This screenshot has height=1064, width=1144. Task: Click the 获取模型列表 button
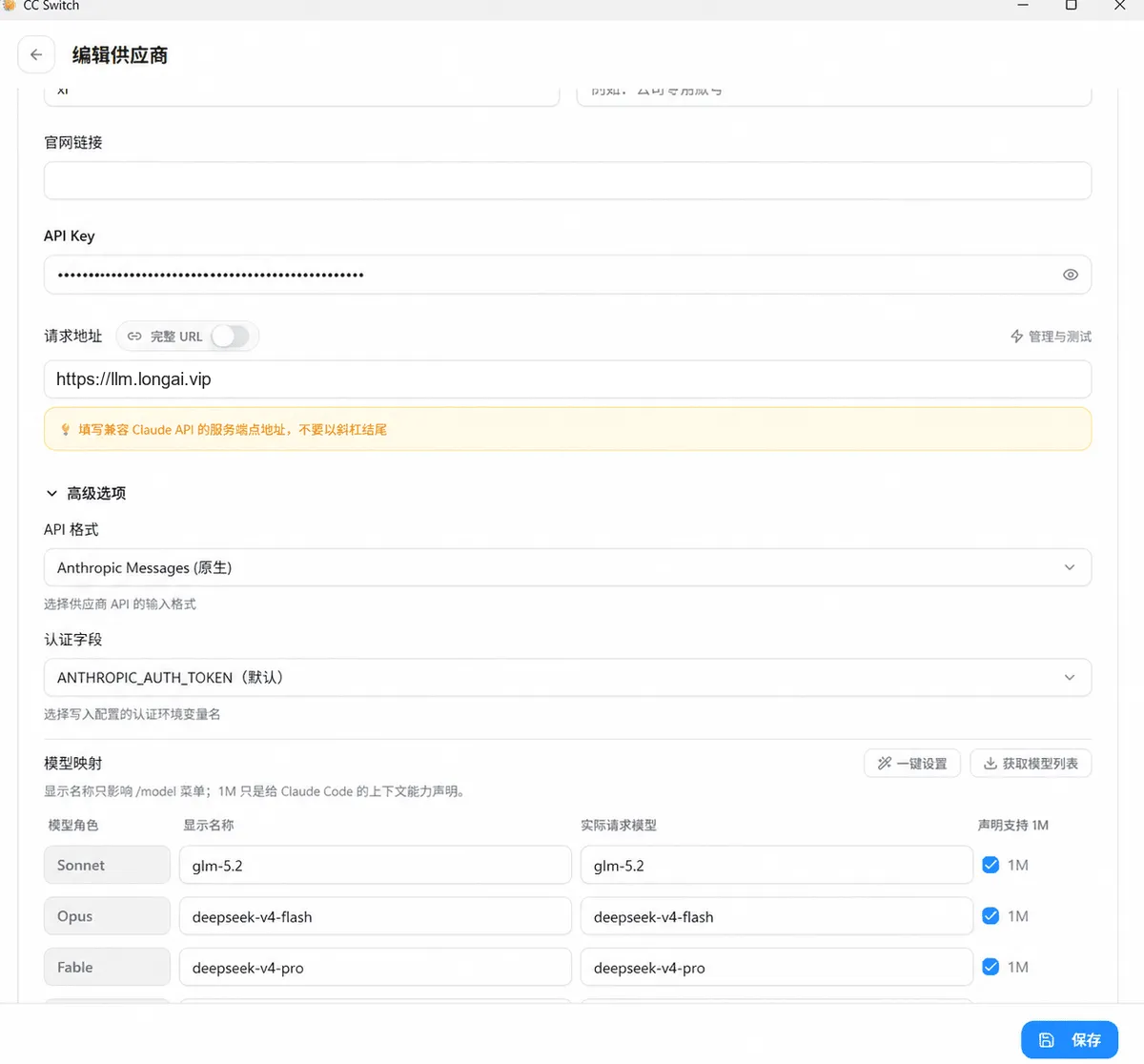pos(1031,764)
